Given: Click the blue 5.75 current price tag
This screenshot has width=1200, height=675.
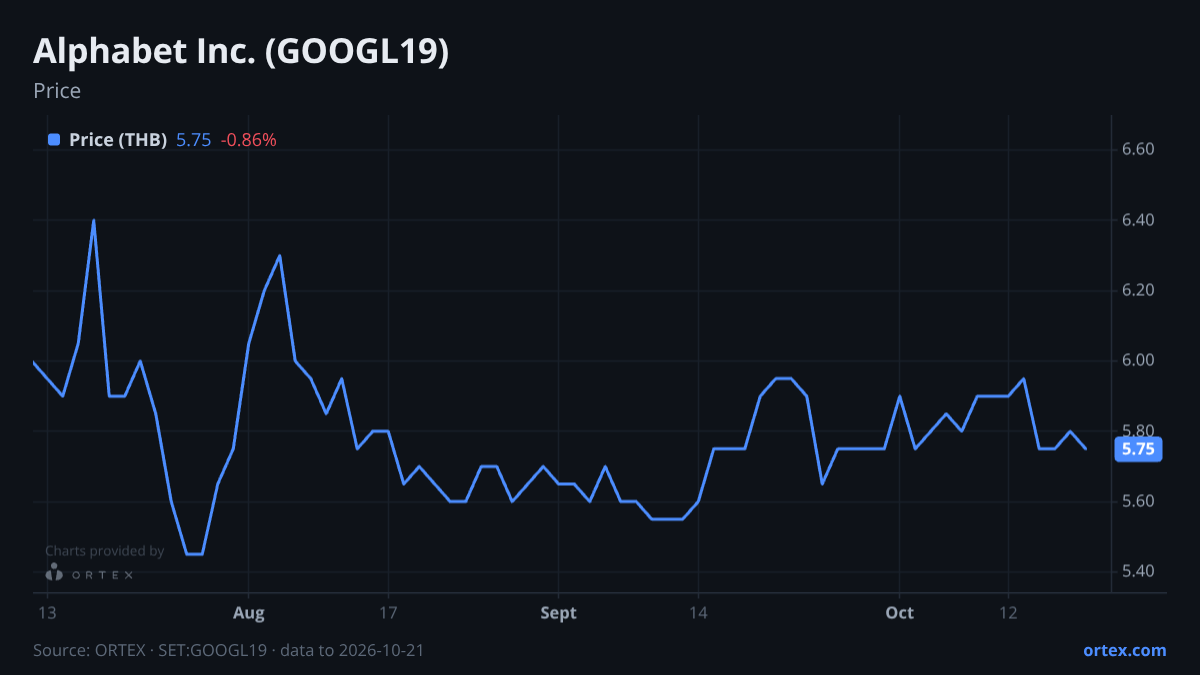Looking at the screenshot, I should point(1138,449).
